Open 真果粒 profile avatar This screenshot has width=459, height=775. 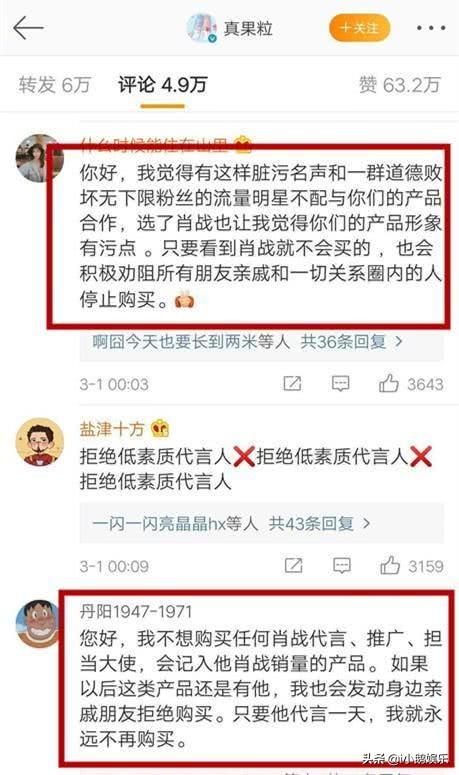pyautogui.click(x=202, y=28)
